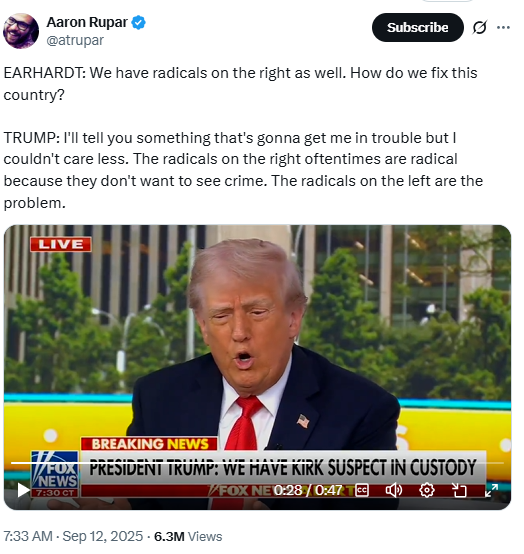Open video settings gear
The height and width of the screenshot is (554, 524).
(426, 490)
